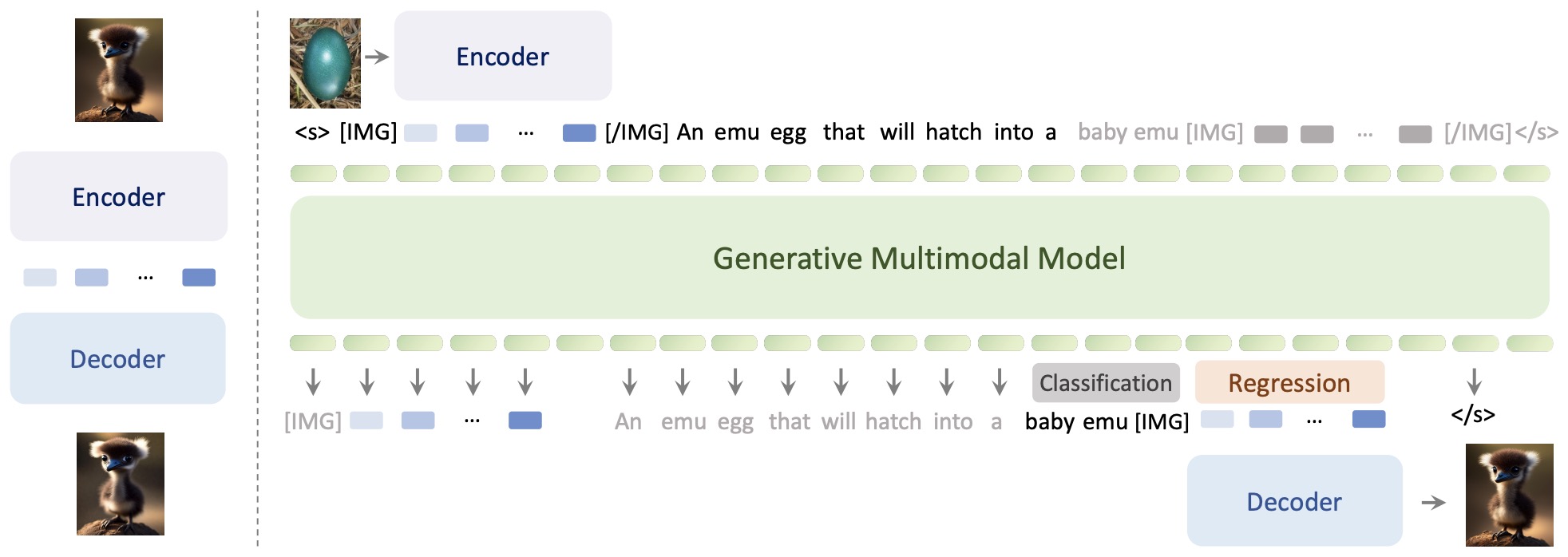Click the baby emu image at bottom left

[x=121, y=484]
